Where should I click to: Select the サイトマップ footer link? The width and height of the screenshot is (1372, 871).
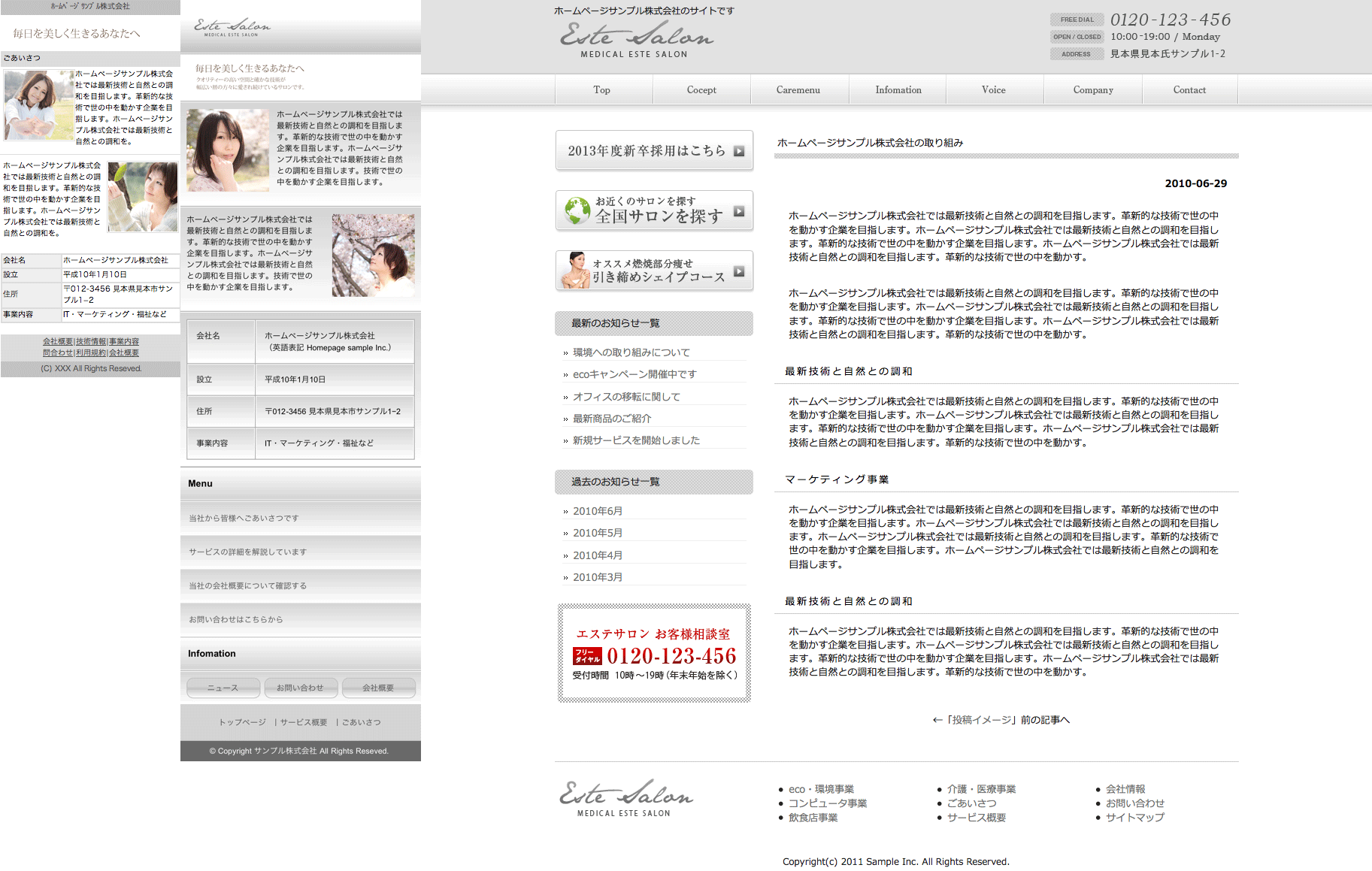click(x=1134, y=818)
